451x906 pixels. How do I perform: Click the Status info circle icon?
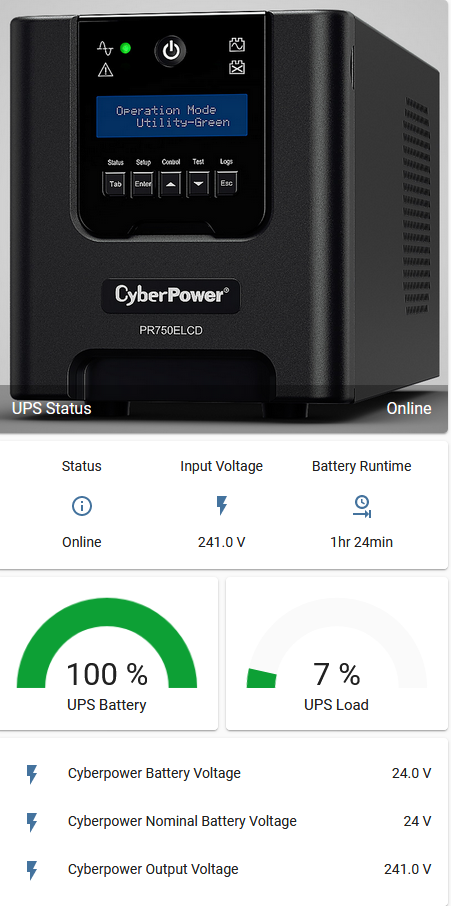pos(81,506)
